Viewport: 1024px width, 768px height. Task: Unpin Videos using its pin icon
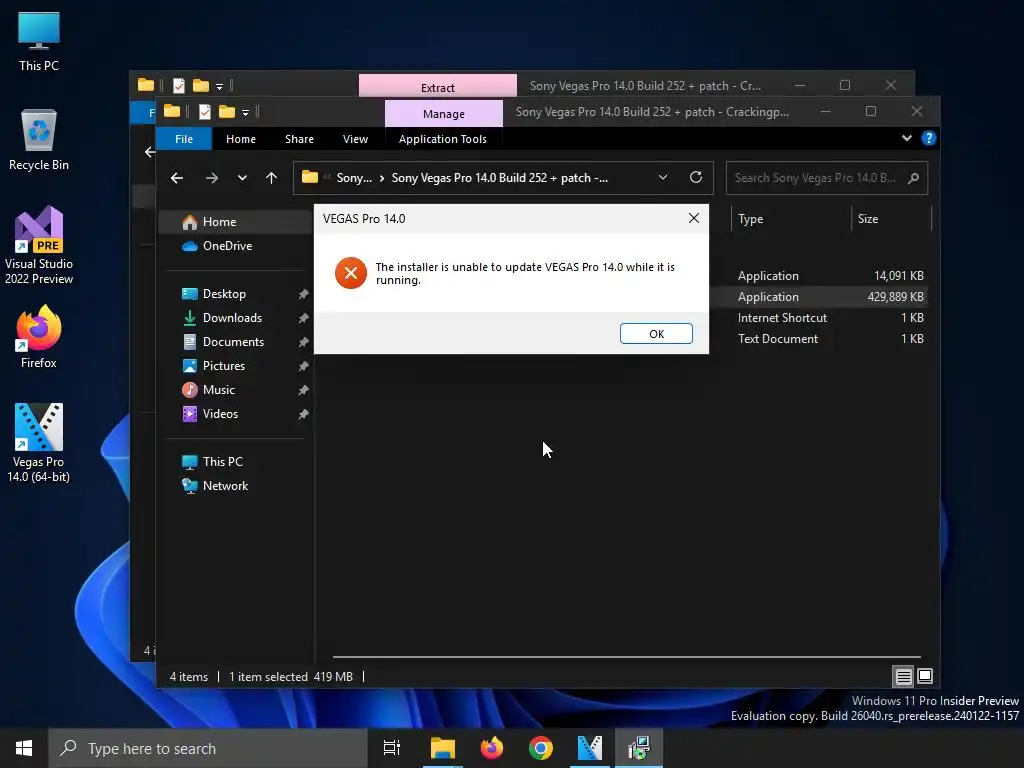(303, 414)
